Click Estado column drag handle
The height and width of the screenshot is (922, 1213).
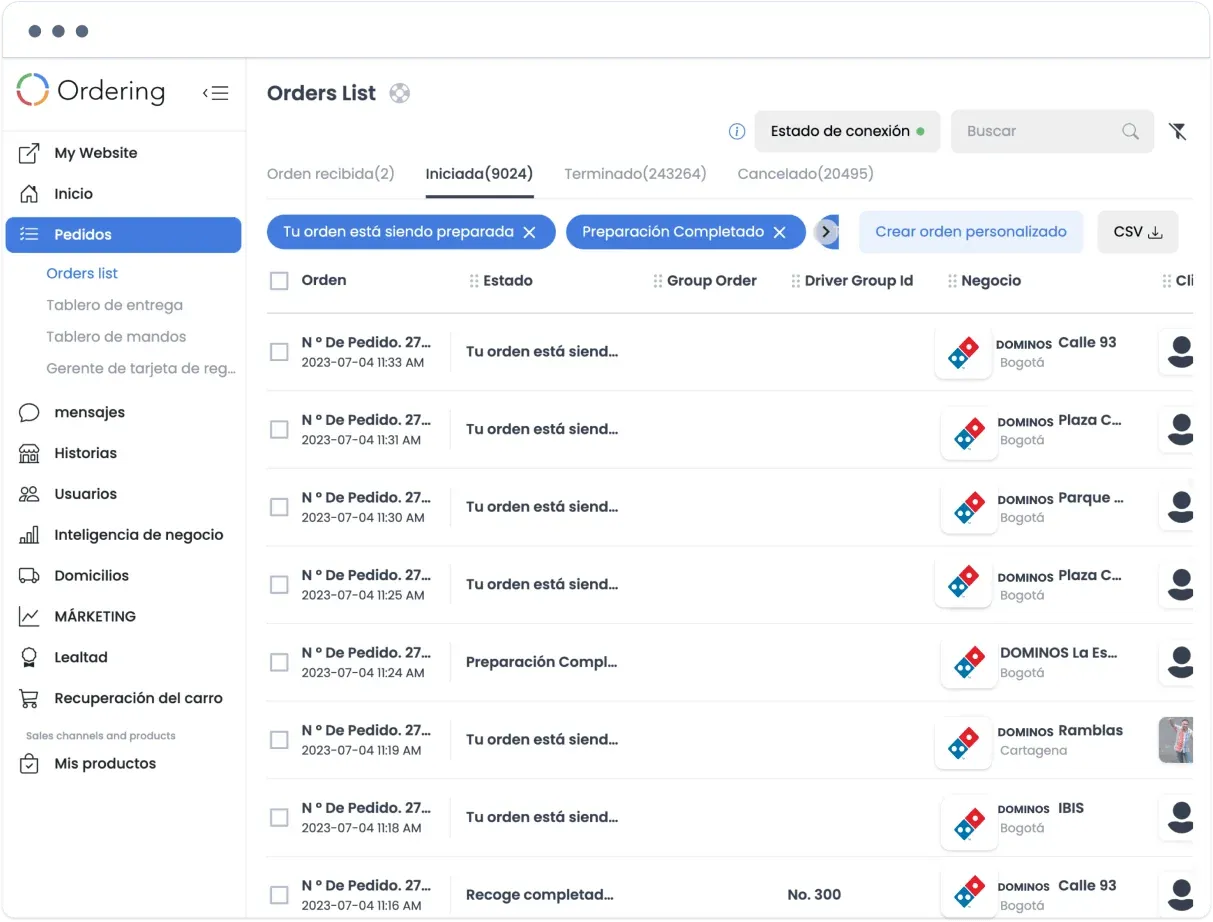point(474,281)
